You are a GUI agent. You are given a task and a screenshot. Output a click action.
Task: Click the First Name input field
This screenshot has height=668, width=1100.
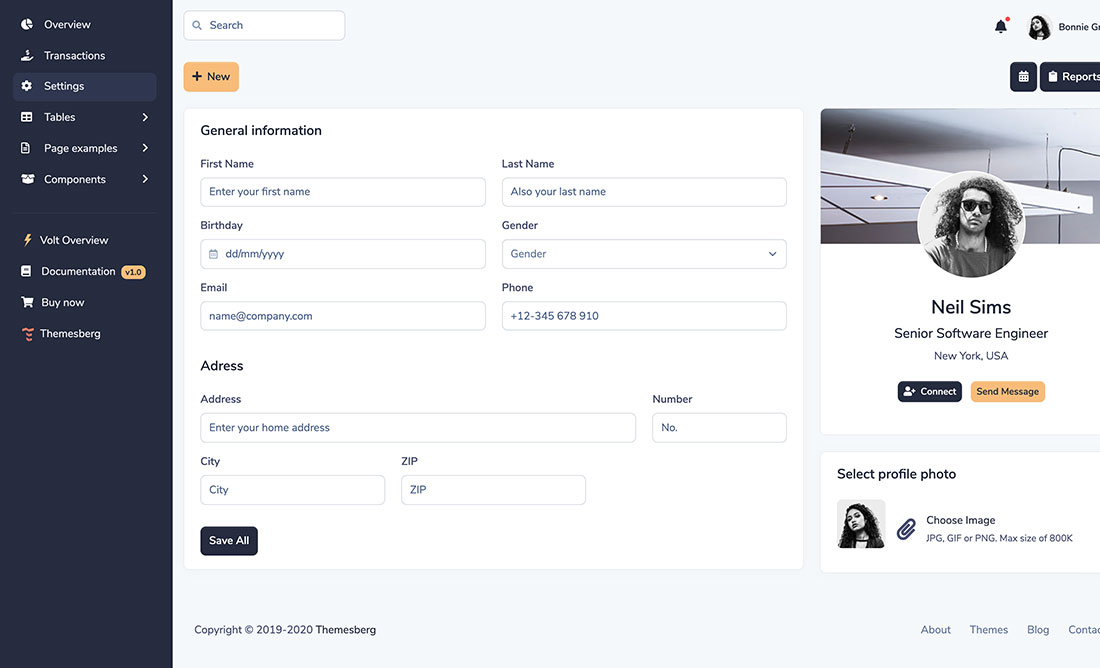click(x=342, y=192)
